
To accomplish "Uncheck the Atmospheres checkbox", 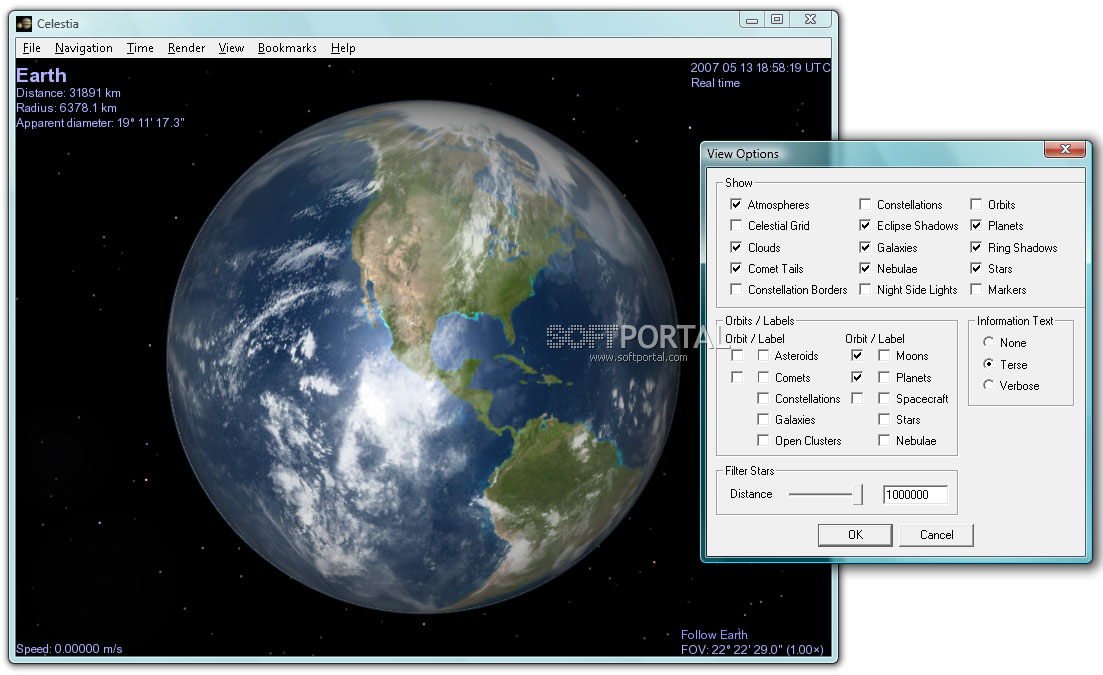I will 736,205.
